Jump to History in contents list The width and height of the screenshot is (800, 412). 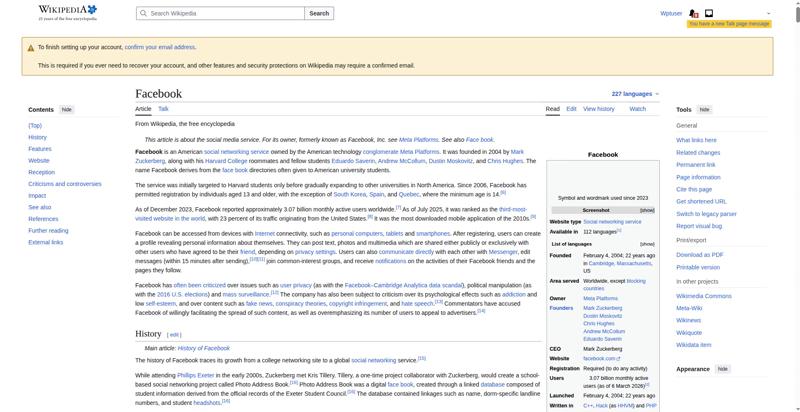coord(37,137)
